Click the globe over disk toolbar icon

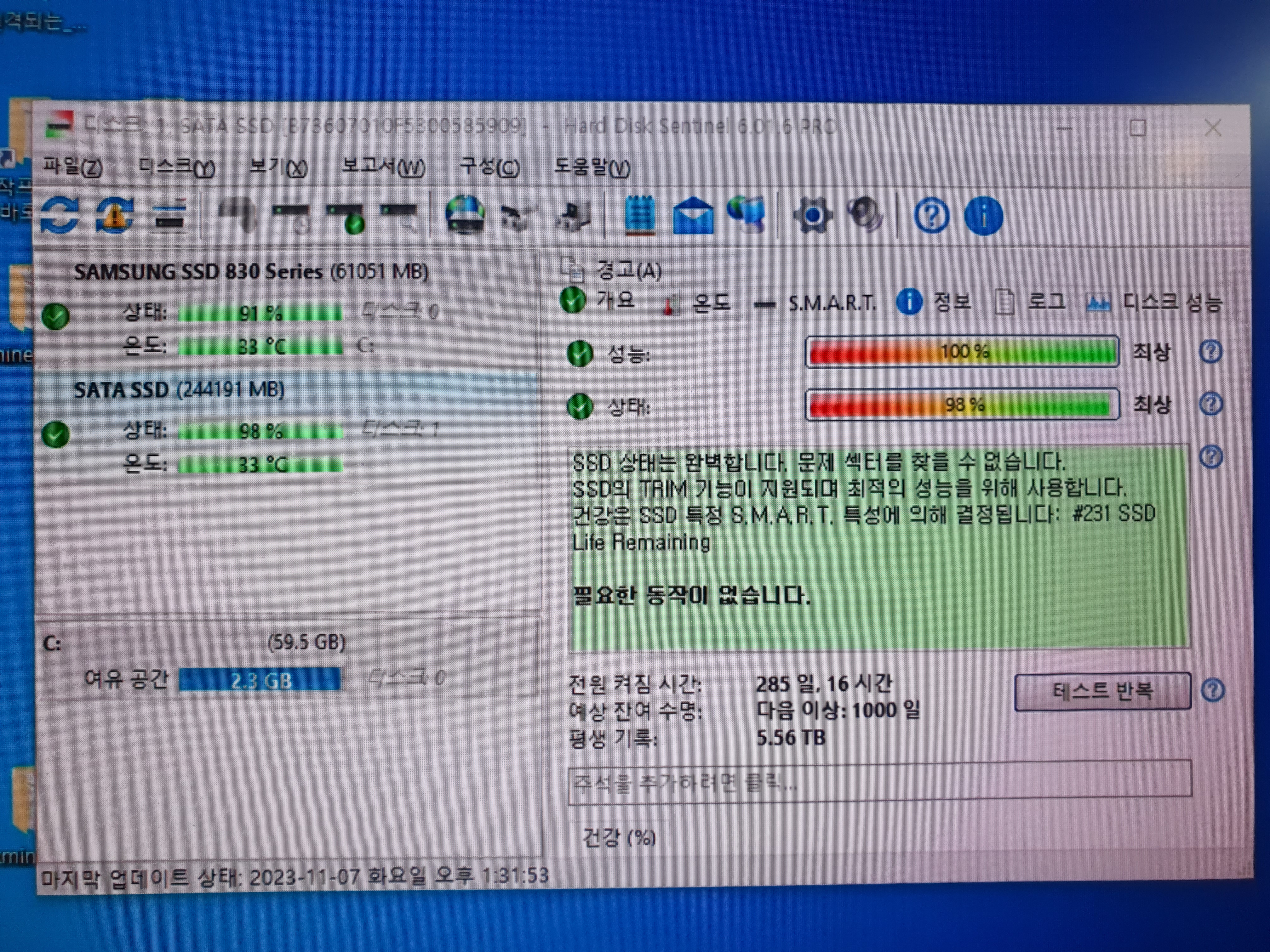click(x=465, y=216)
